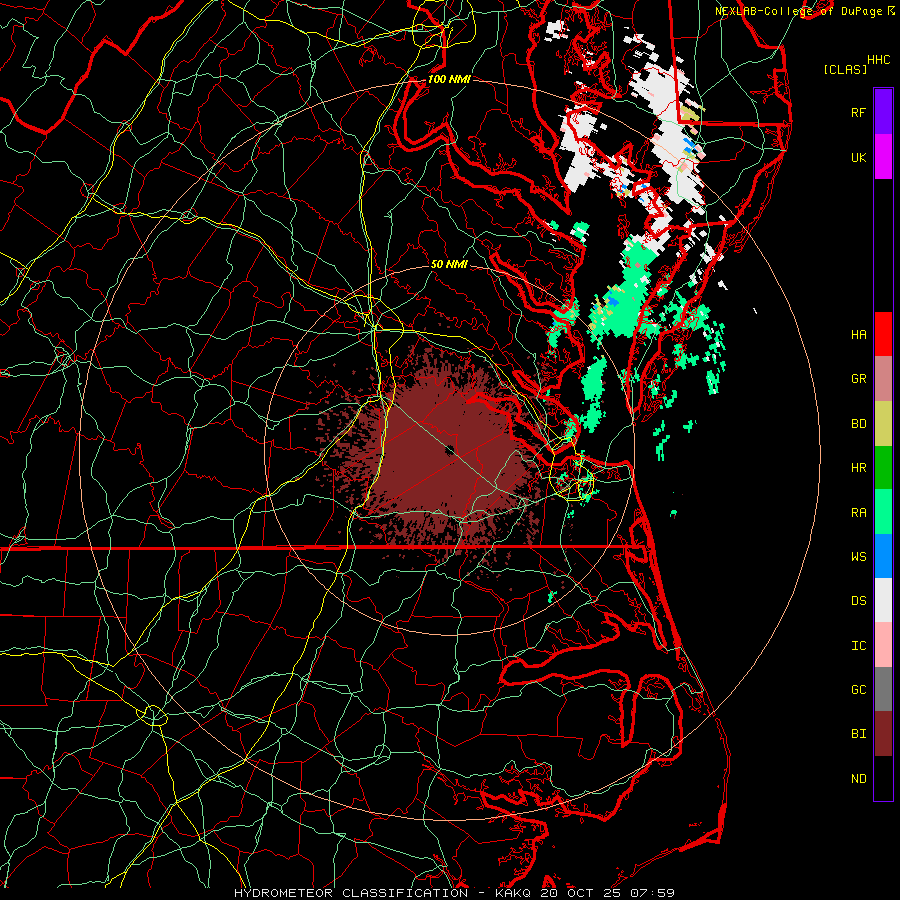Pick the HR dark green swatch
This screenshot has height=900, width=900.
(883, 468)
